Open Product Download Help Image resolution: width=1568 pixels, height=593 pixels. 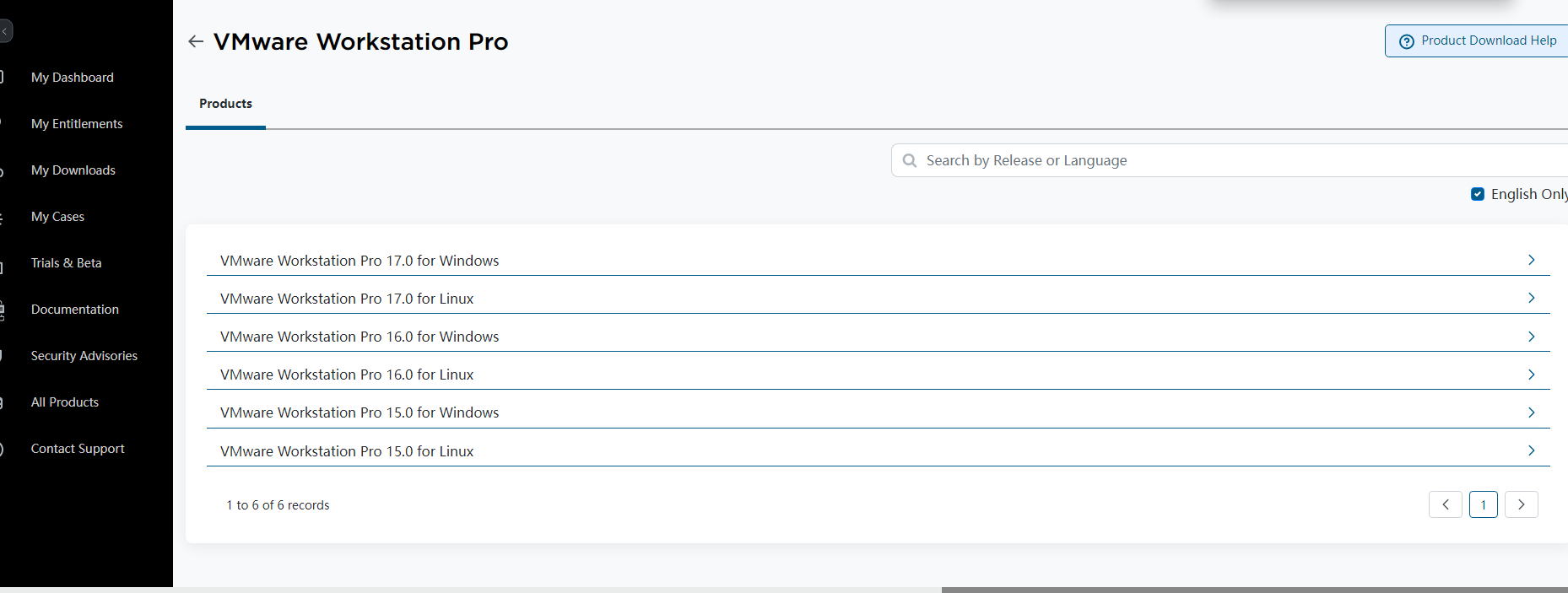(1476, 40)
